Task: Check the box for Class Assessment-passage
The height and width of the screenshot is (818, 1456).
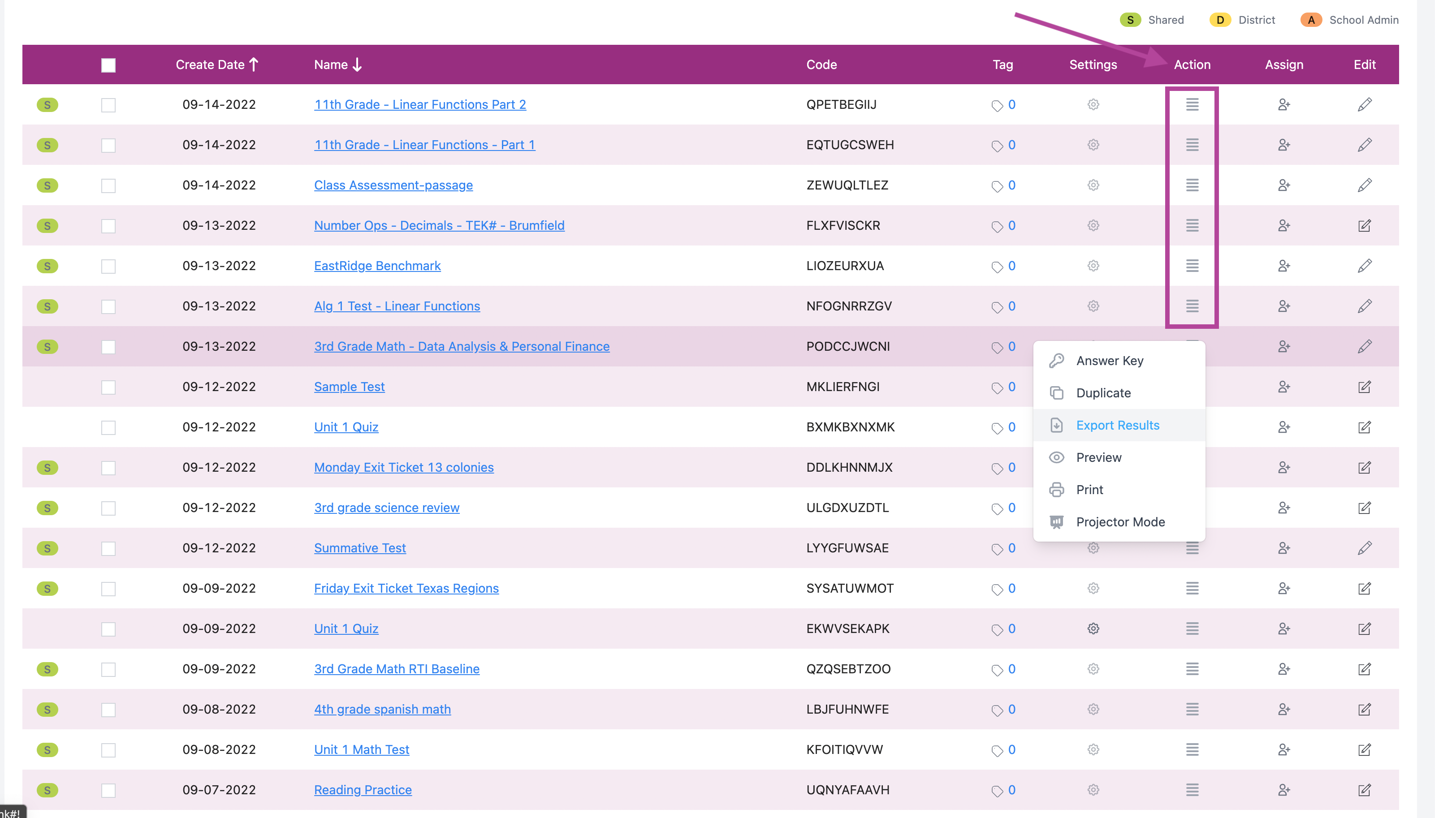Action: 108,186
